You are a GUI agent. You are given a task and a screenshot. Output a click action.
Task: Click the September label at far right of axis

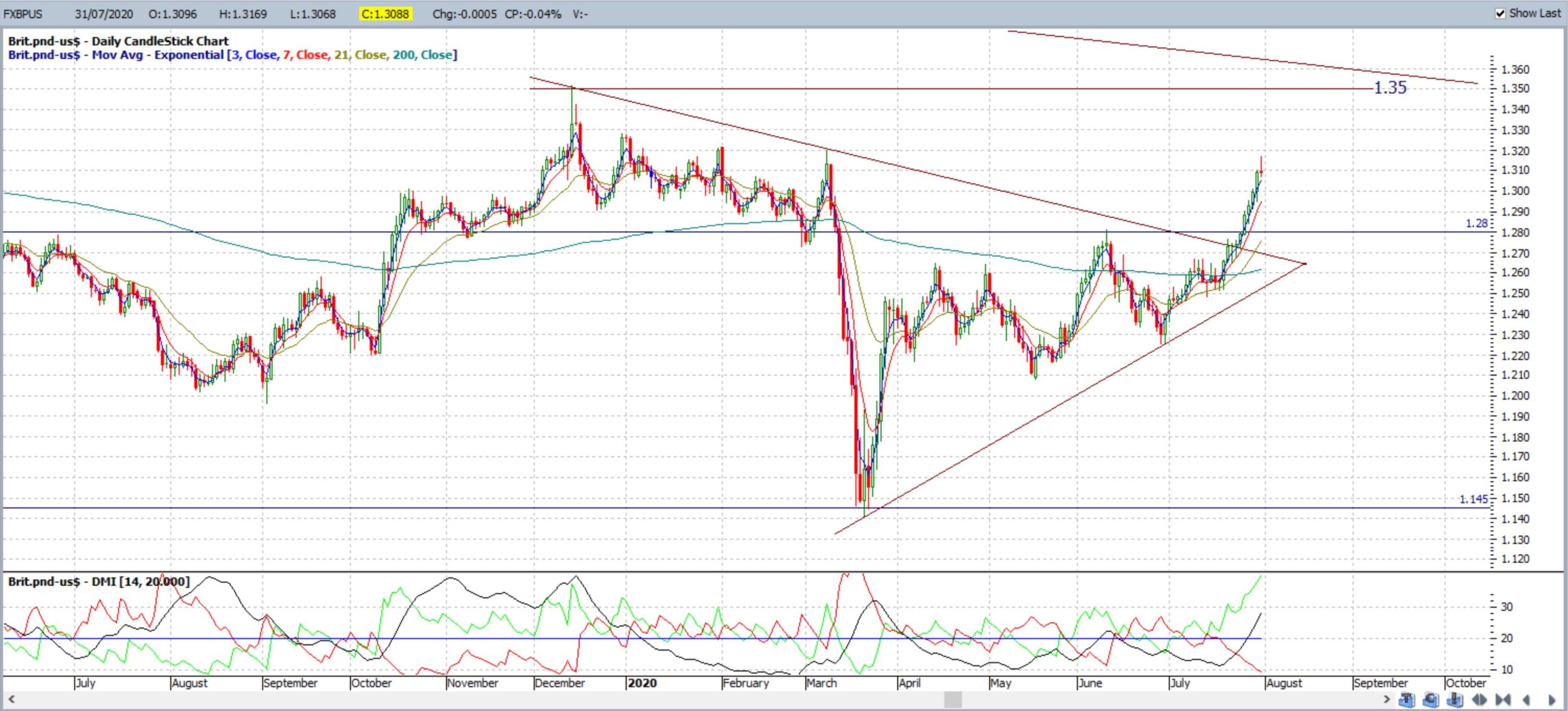point(1380,683)
